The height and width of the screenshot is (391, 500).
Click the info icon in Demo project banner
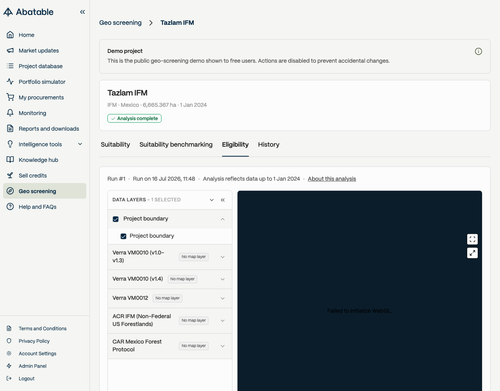click(x=478, y=51)
